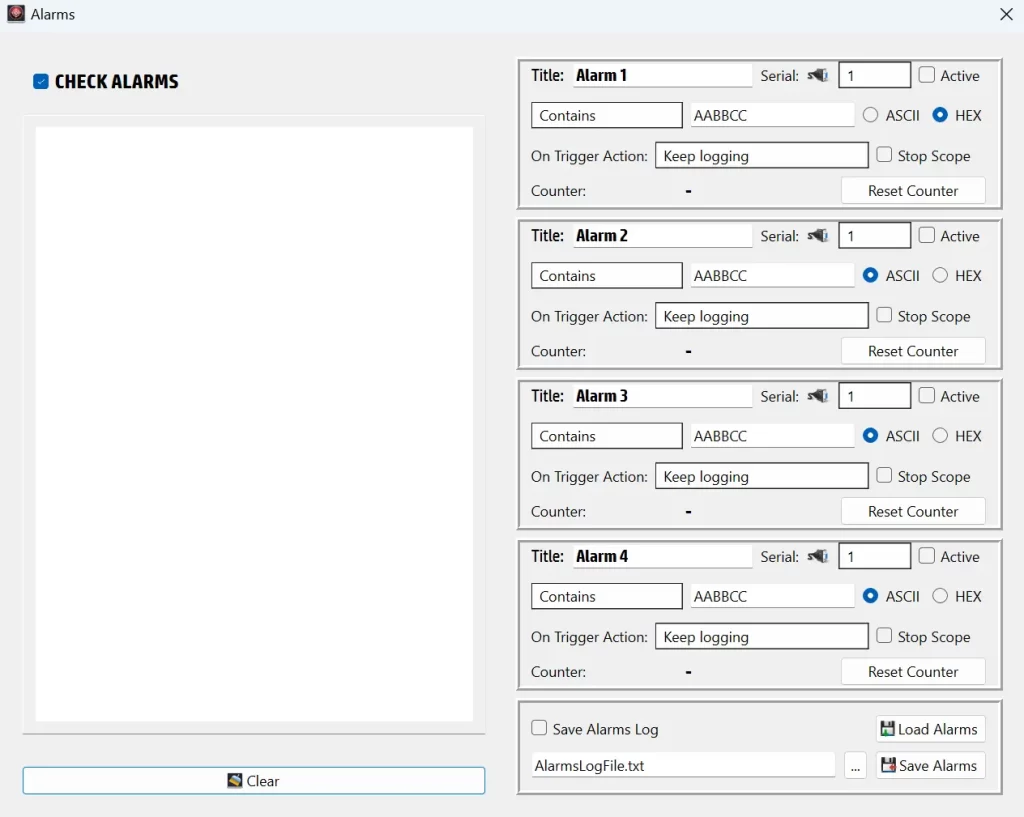Image resolution: width=1024 pixels, height=817 pixels.
Task: Tick Stop Scope for Alarm 2
Action: pyautogui.click(x=884, y=315)
